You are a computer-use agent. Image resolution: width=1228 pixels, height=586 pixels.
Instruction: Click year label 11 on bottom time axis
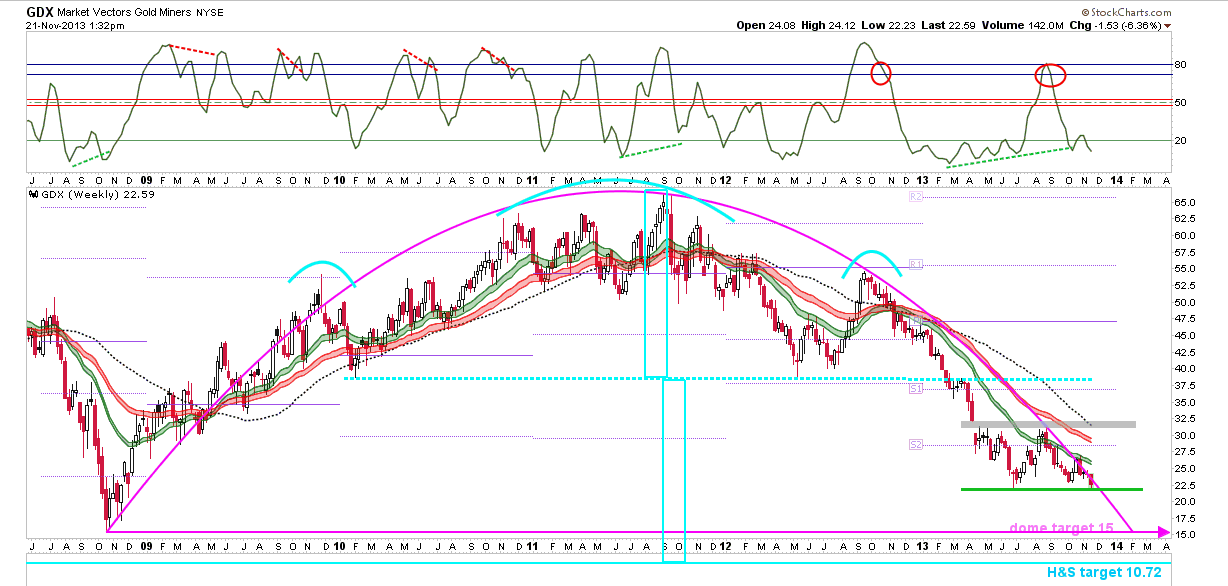pyautogui.click(x=534, y=547)
